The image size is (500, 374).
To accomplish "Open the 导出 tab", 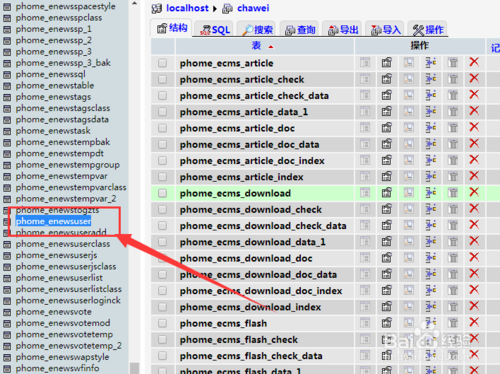I will point(343,29).
